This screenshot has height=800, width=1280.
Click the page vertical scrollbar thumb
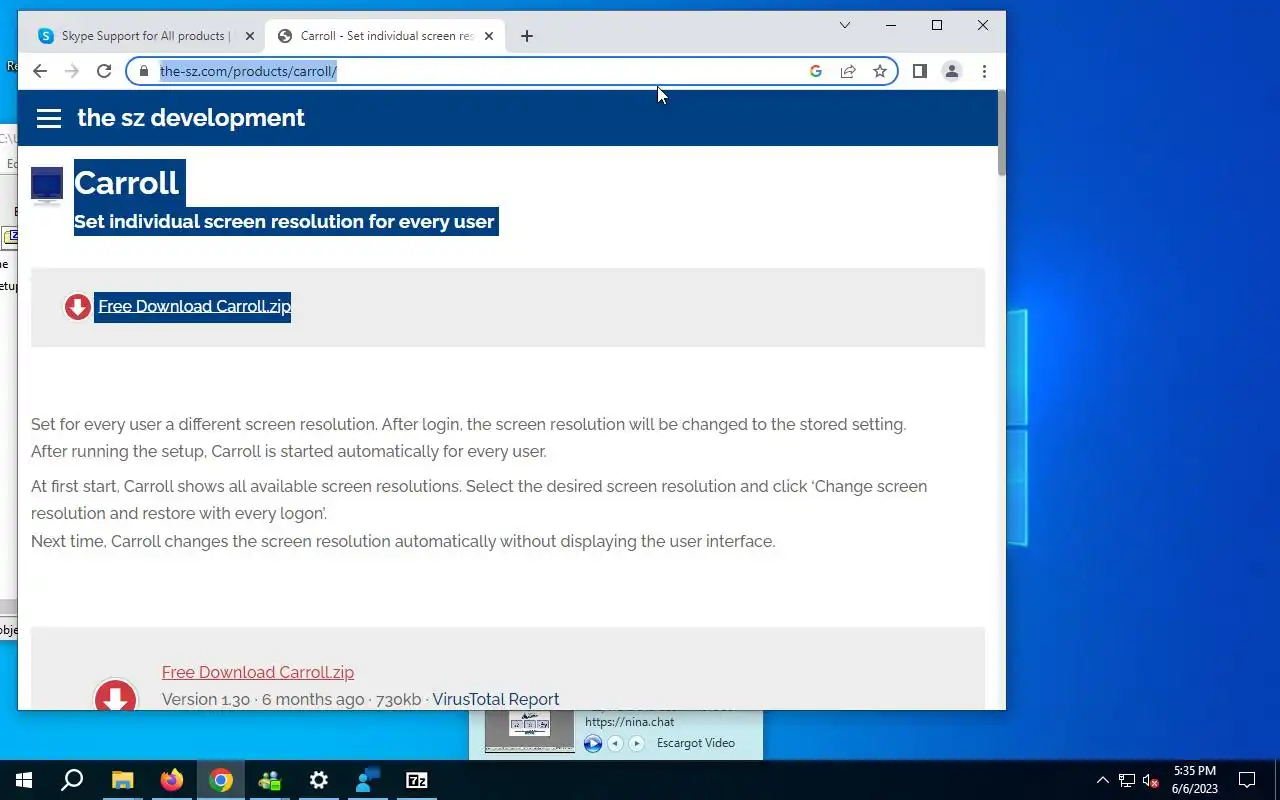coord(1001,132)
